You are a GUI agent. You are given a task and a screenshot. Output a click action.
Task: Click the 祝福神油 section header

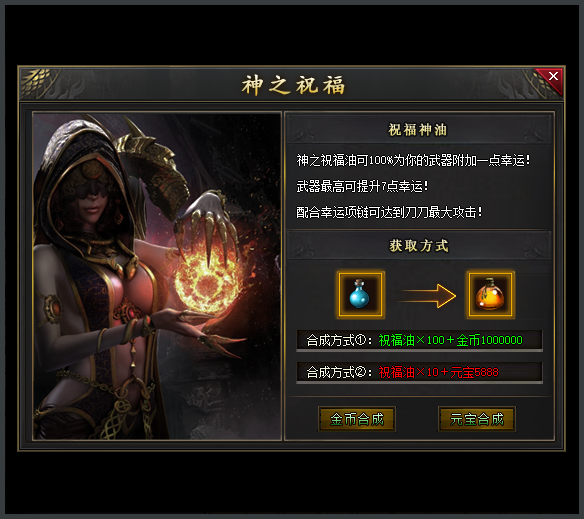pyautogui.click(x=418, y=130)
